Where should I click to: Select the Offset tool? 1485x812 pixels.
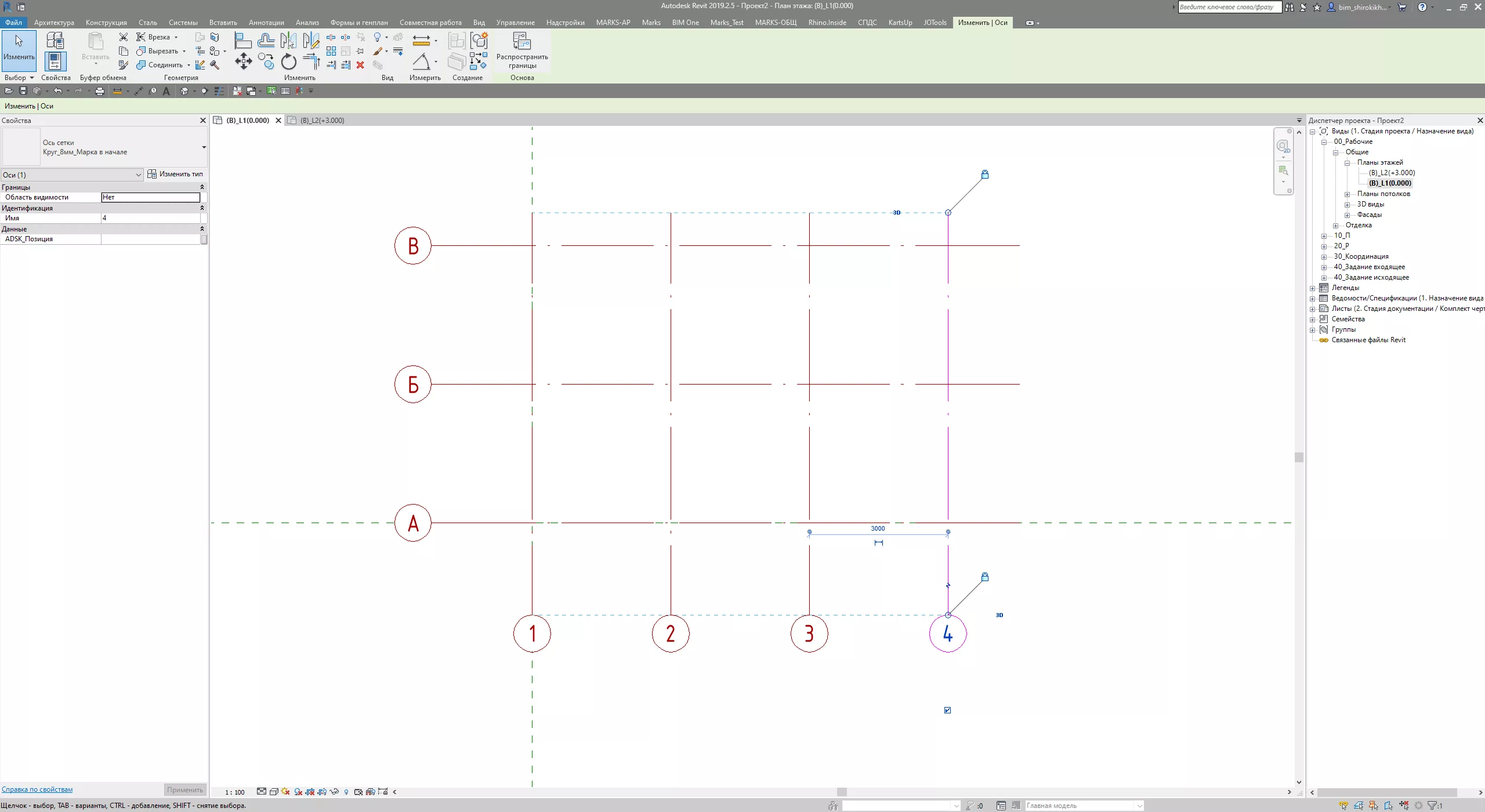[266, 41]
